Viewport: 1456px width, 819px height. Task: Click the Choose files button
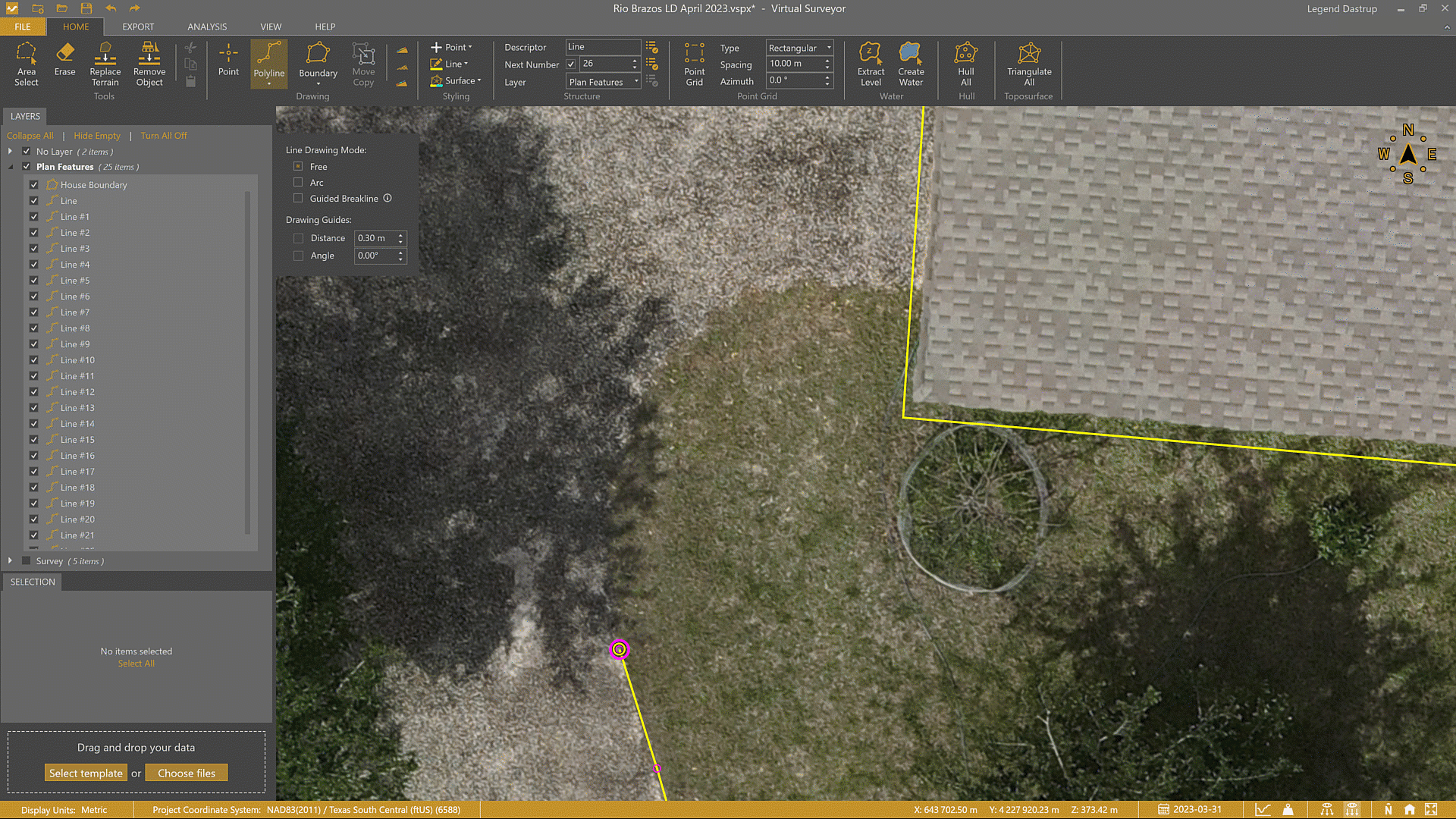tap(186, 772)
